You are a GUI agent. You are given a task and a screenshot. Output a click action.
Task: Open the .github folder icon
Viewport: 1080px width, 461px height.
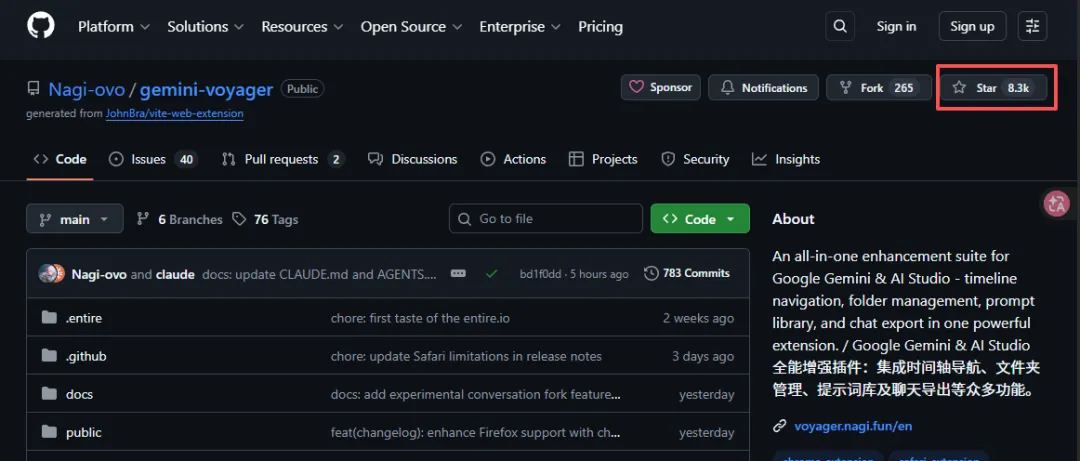pyautogui.click(x=49, y=356)
